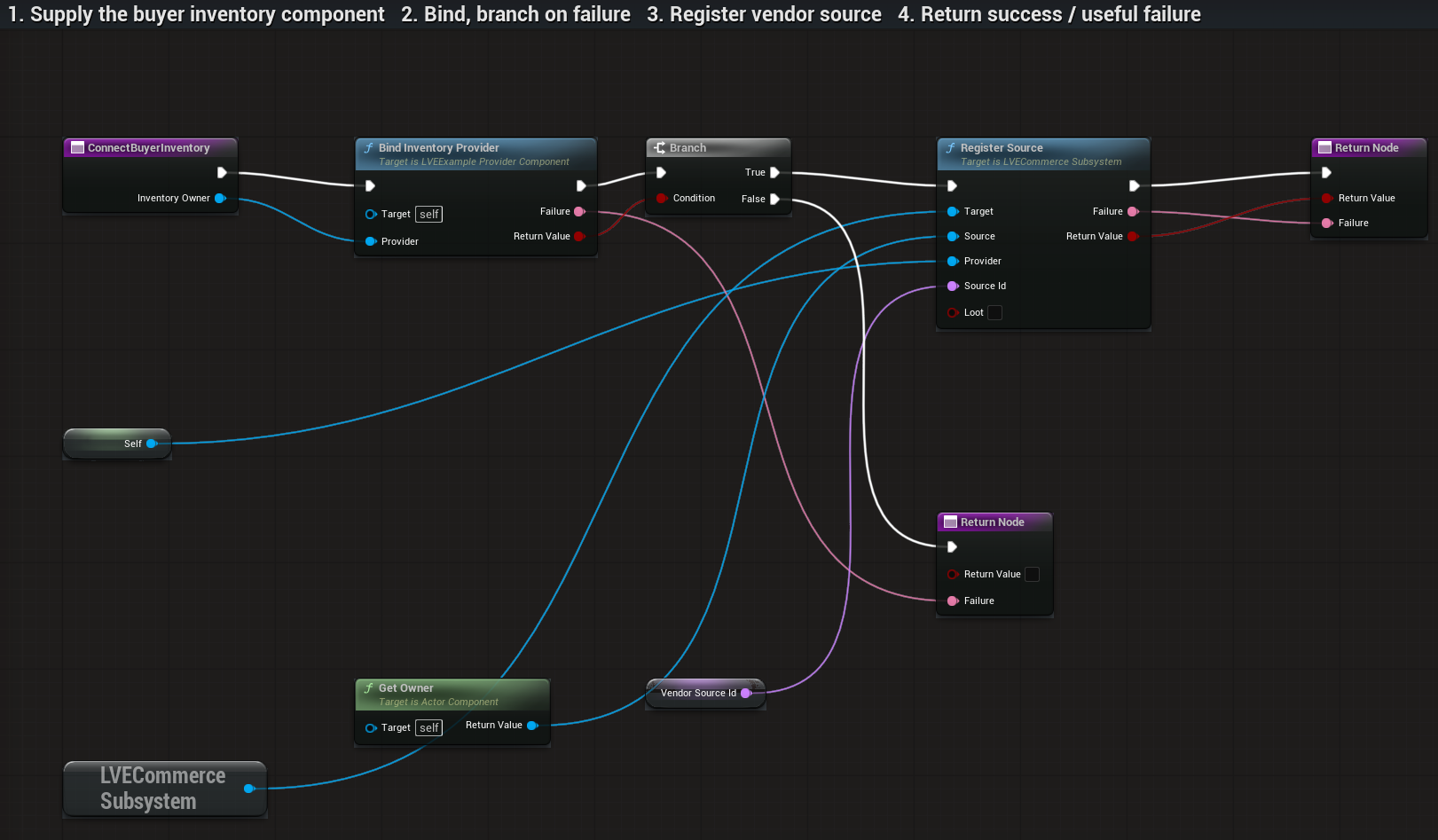Click the lower Return Node's execution input pin

pyautogui.click(x=952, y=547)
